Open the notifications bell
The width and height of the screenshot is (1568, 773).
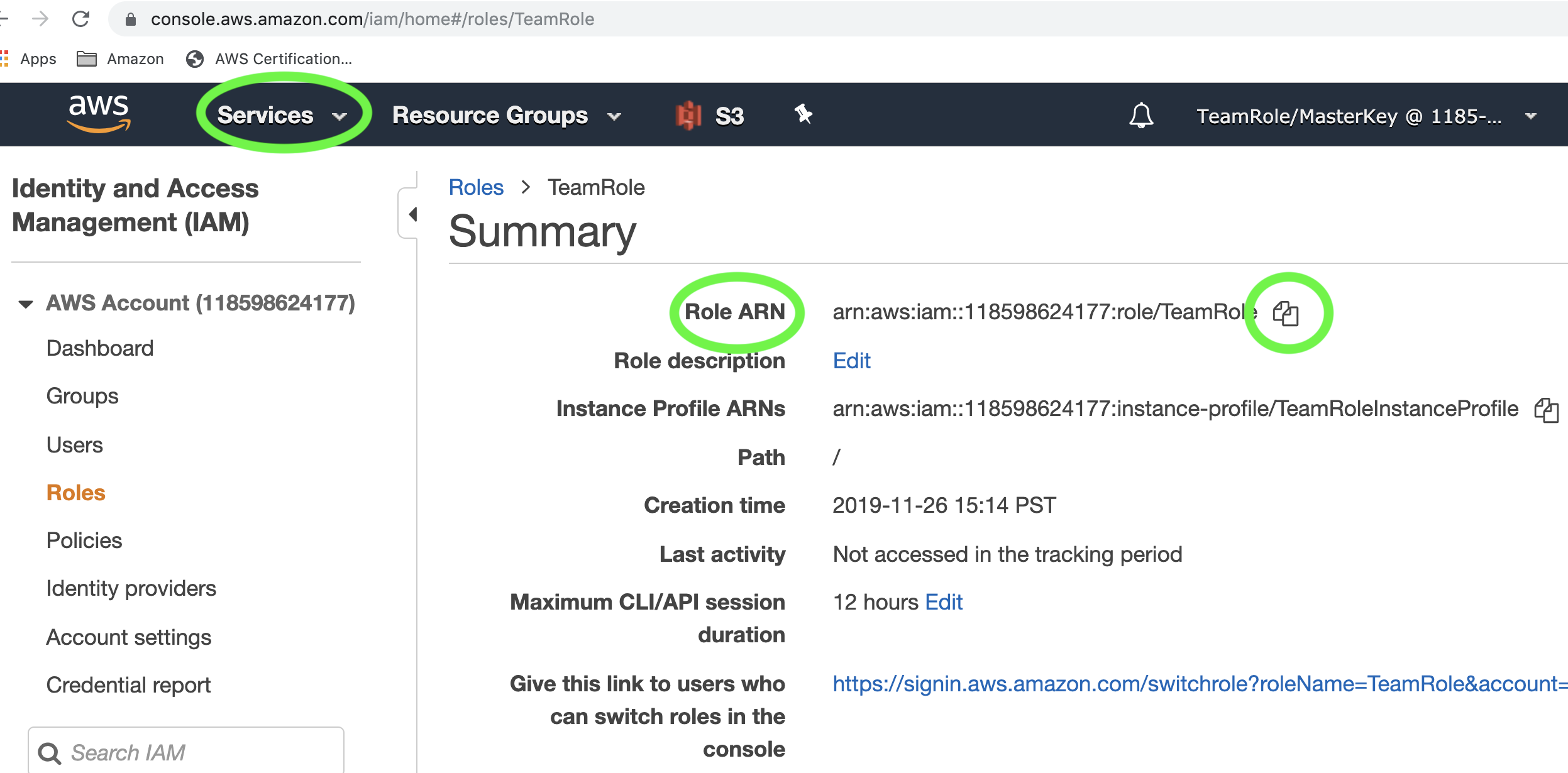(1140, 116)
